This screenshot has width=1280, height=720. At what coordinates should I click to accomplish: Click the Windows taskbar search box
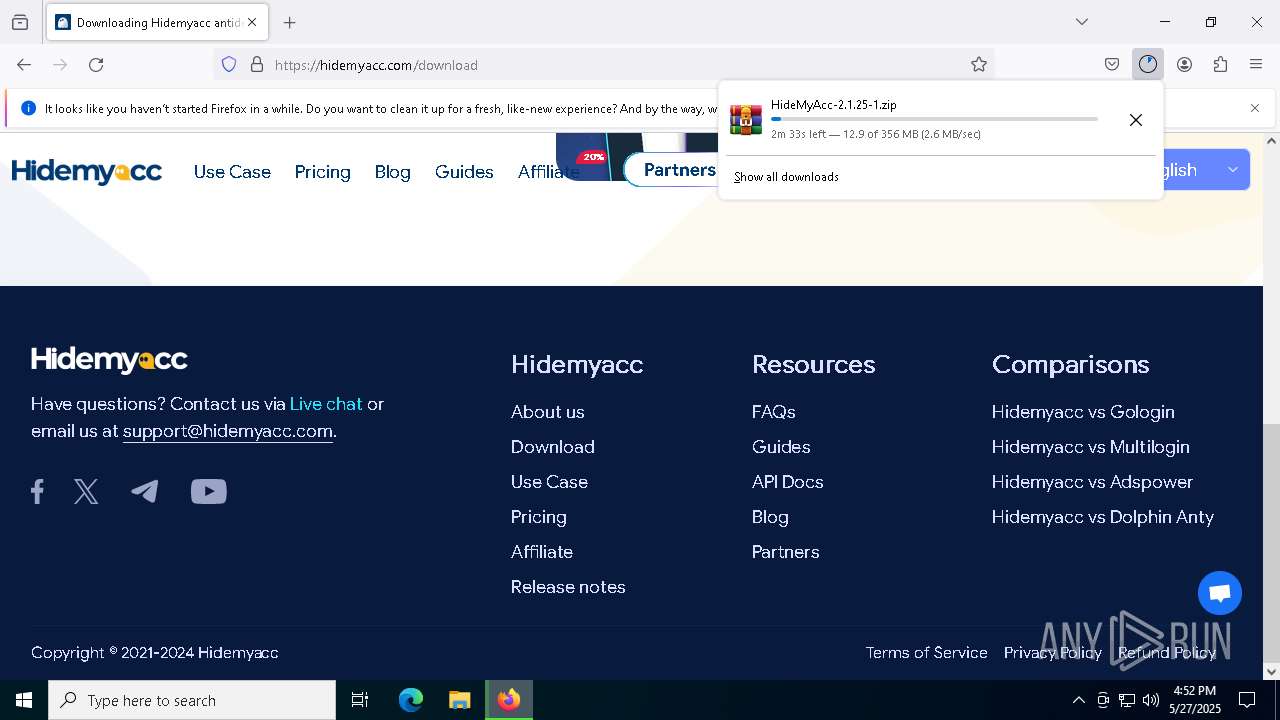192,700
